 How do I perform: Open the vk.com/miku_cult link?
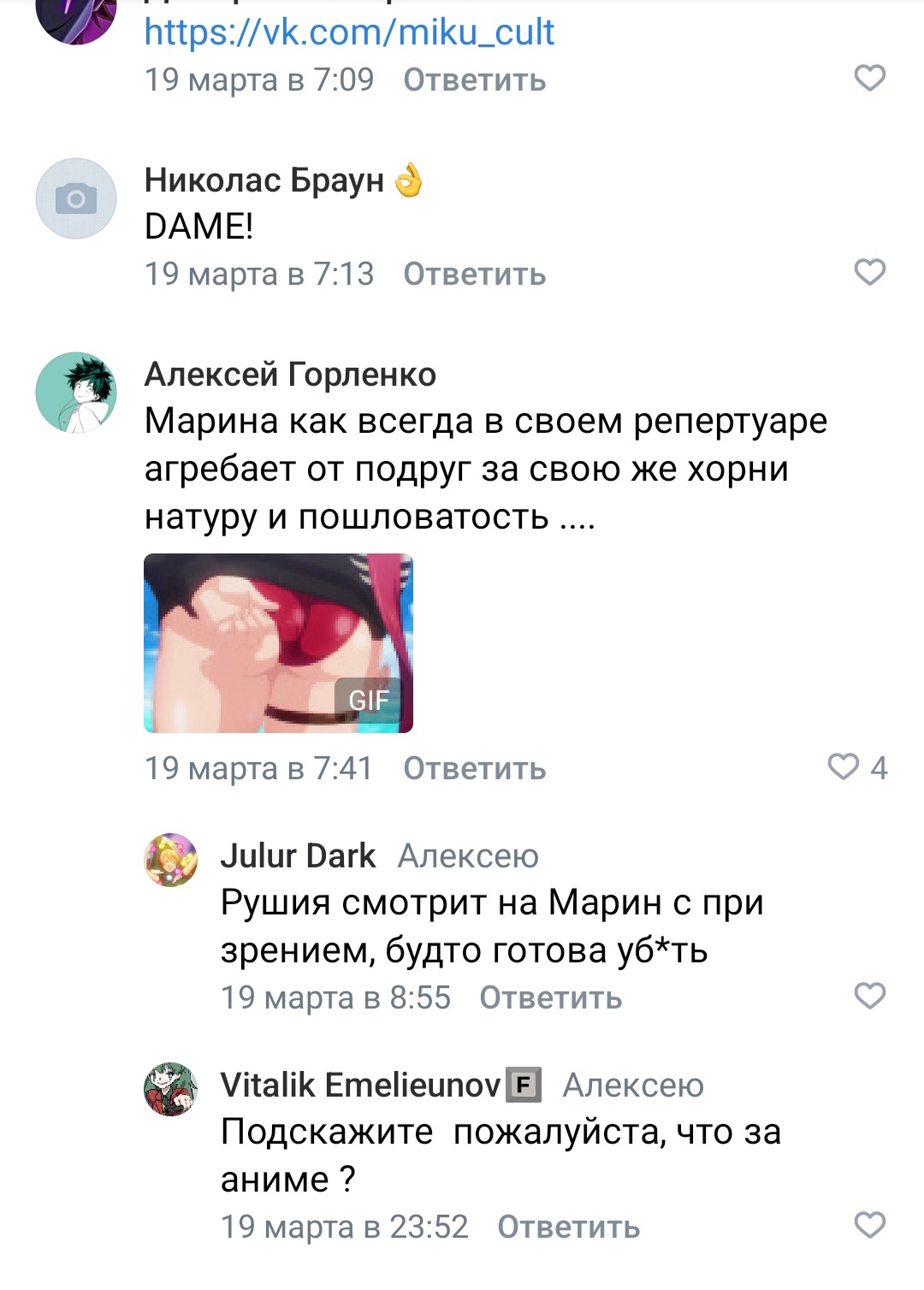[x=349, y=33]
